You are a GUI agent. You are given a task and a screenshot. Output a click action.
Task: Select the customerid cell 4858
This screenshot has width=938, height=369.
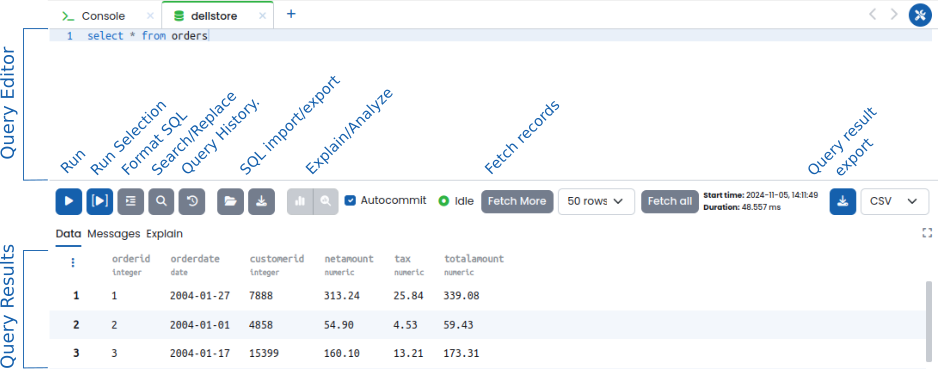[x=261, y=325]
